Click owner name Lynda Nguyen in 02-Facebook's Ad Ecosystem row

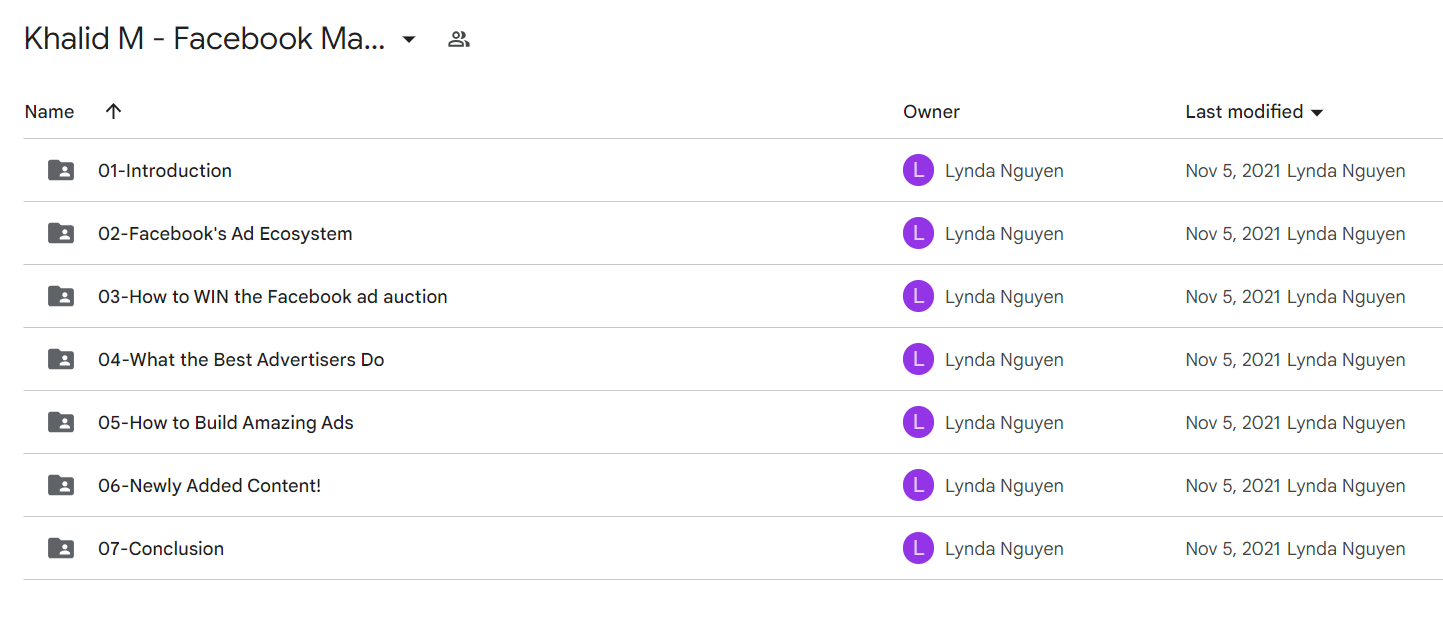click(1004, 234)
